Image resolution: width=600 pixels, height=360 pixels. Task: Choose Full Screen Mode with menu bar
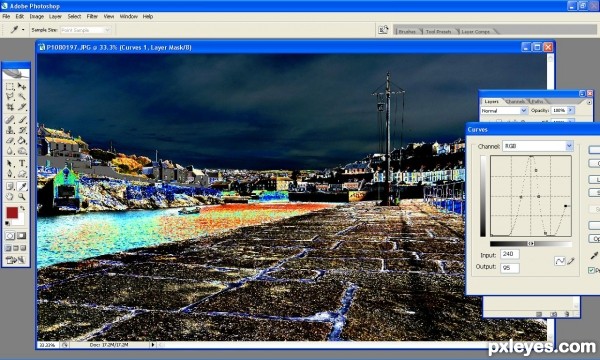[x=16, y=248]
